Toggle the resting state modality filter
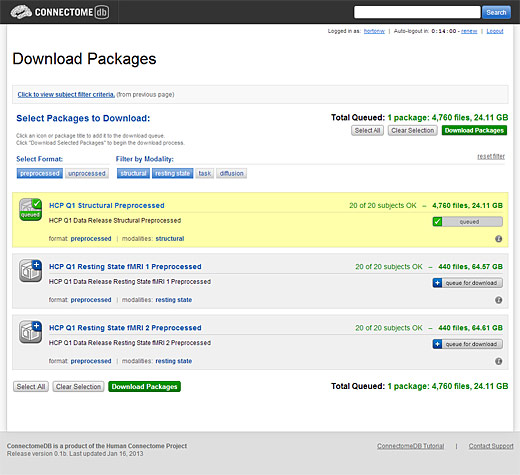Image resolution: width=520 pixels, height=475 pixels. tap(173, 173)
